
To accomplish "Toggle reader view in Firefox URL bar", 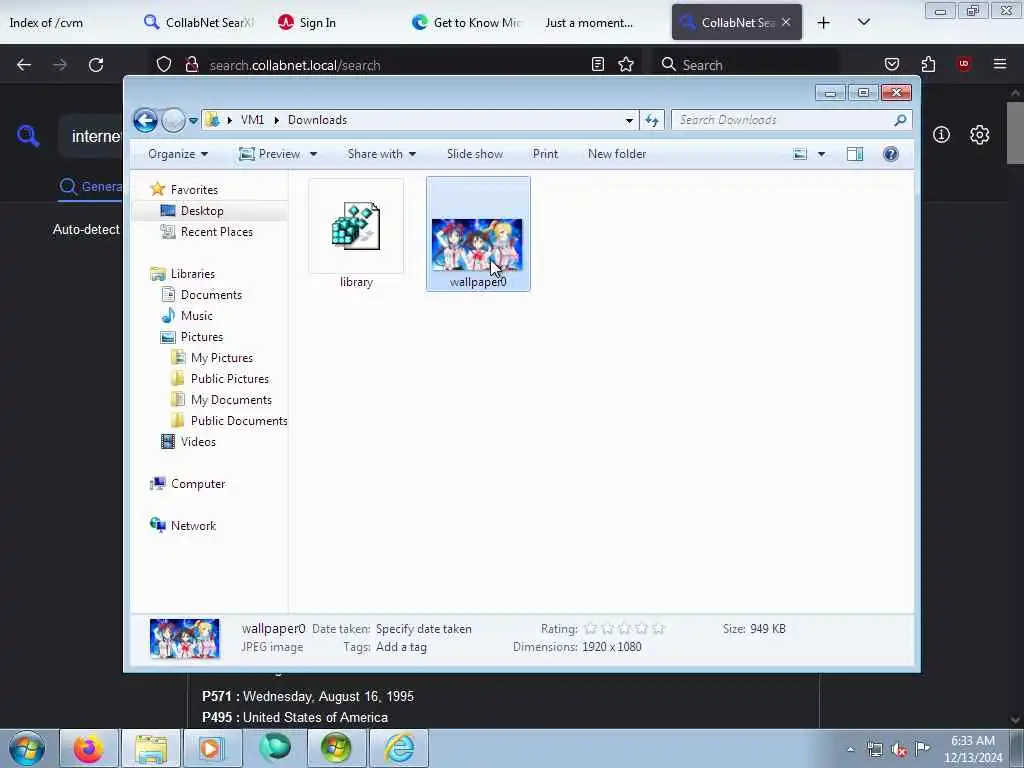I will (598, 64).
